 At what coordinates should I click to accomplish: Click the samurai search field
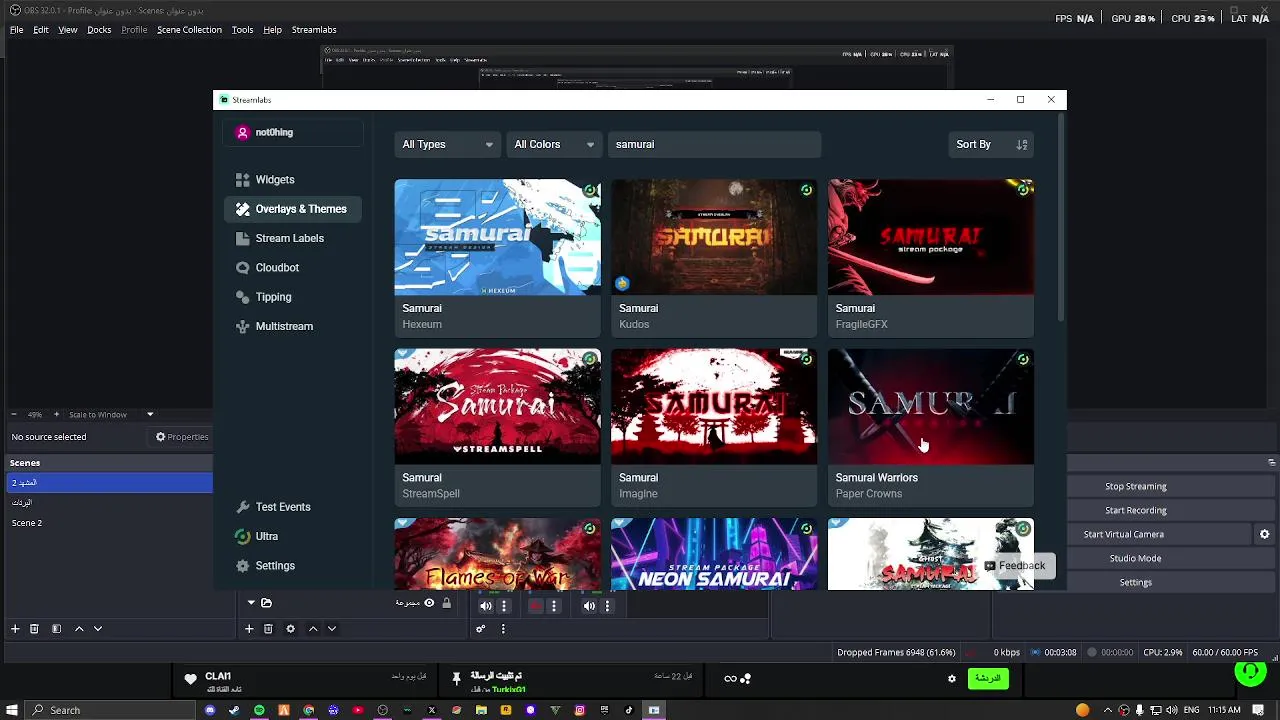click(714, 144)
